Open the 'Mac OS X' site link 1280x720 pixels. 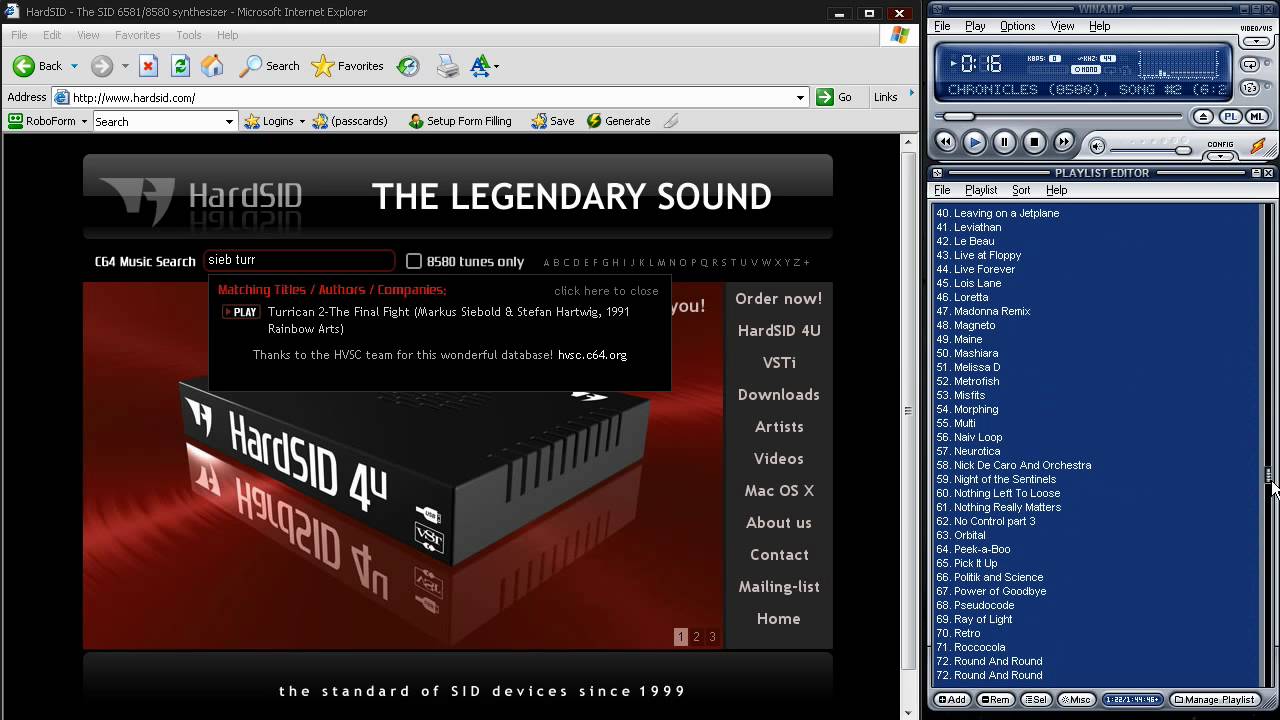[779, 491]
